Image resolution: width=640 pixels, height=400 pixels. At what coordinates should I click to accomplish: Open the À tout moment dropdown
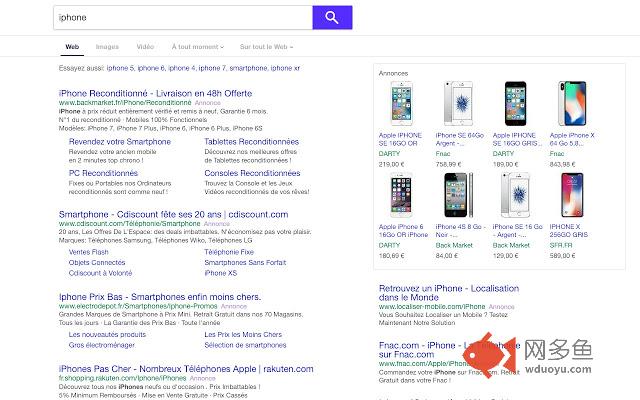198,47
